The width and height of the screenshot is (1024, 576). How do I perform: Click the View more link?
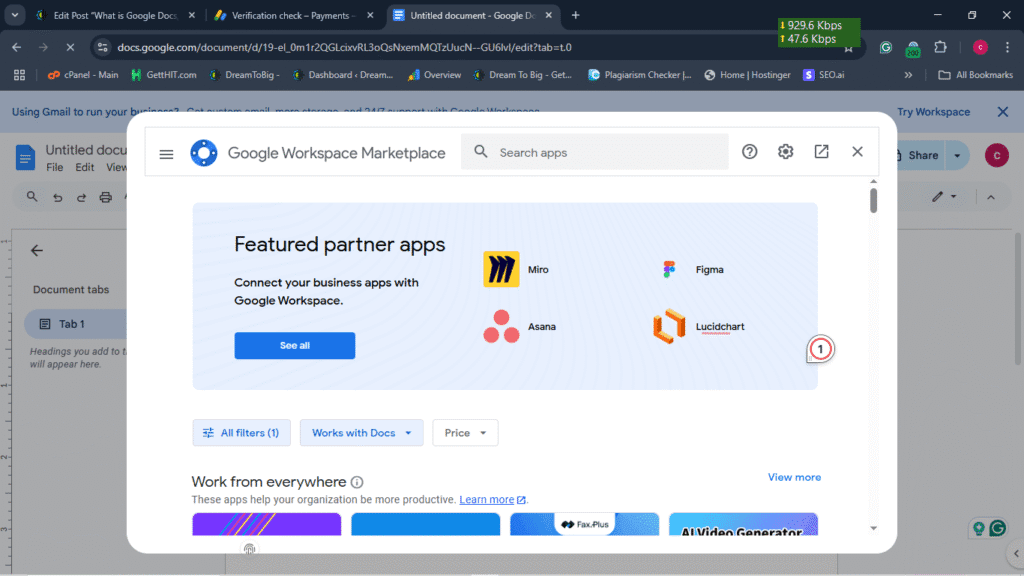click(794, 478)
